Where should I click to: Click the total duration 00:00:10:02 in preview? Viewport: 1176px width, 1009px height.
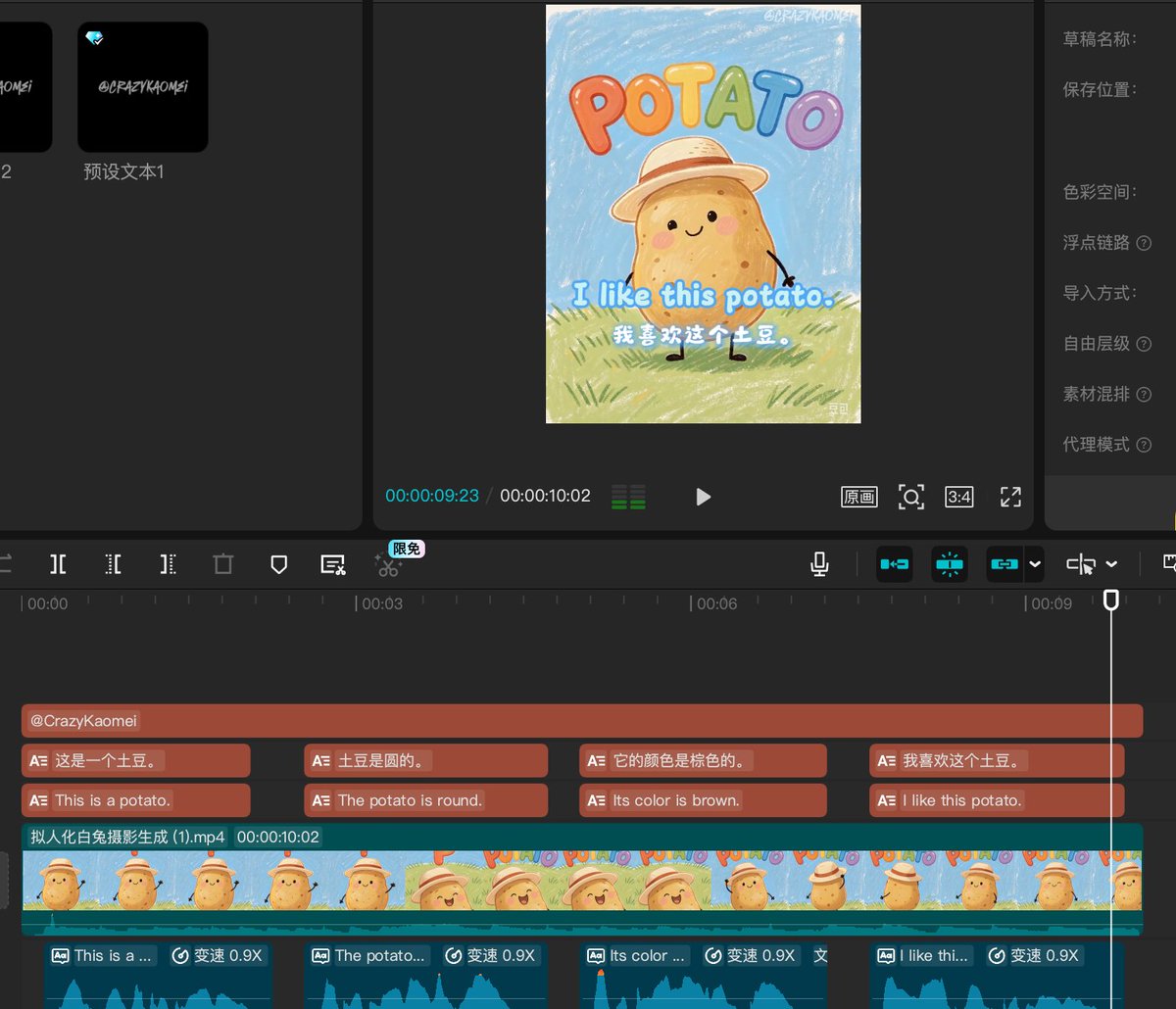point(545,496)
